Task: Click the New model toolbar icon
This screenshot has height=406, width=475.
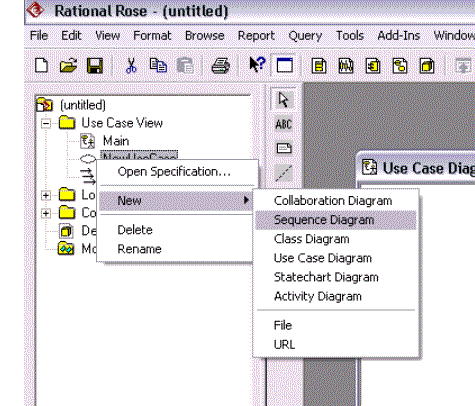Action: (41, 65)
